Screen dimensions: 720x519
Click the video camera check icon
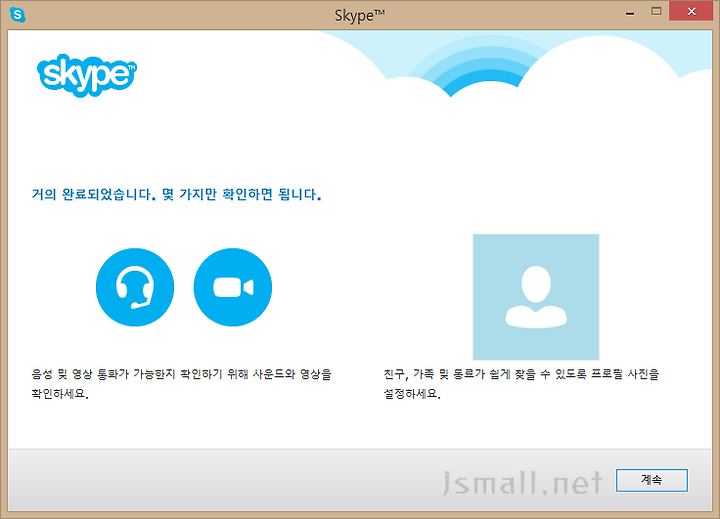[x=233, y=287]
